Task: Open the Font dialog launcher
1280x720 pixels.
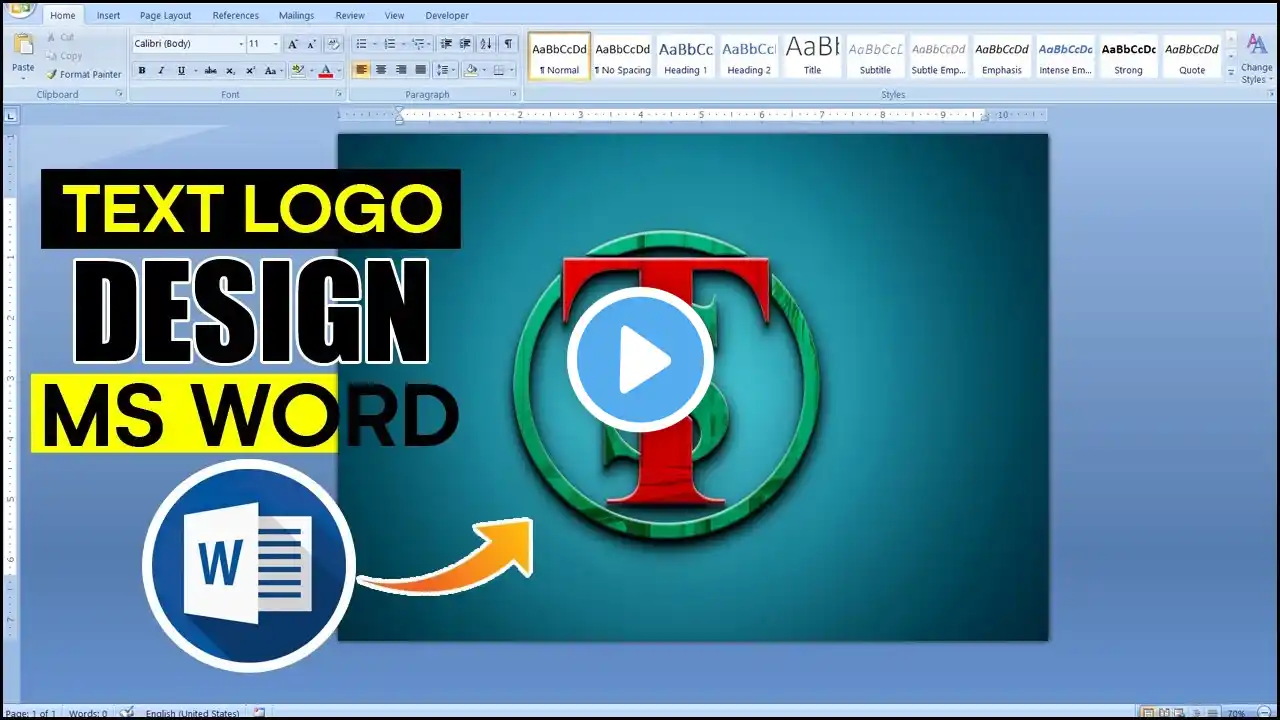Action: click(x=340, y=94)
